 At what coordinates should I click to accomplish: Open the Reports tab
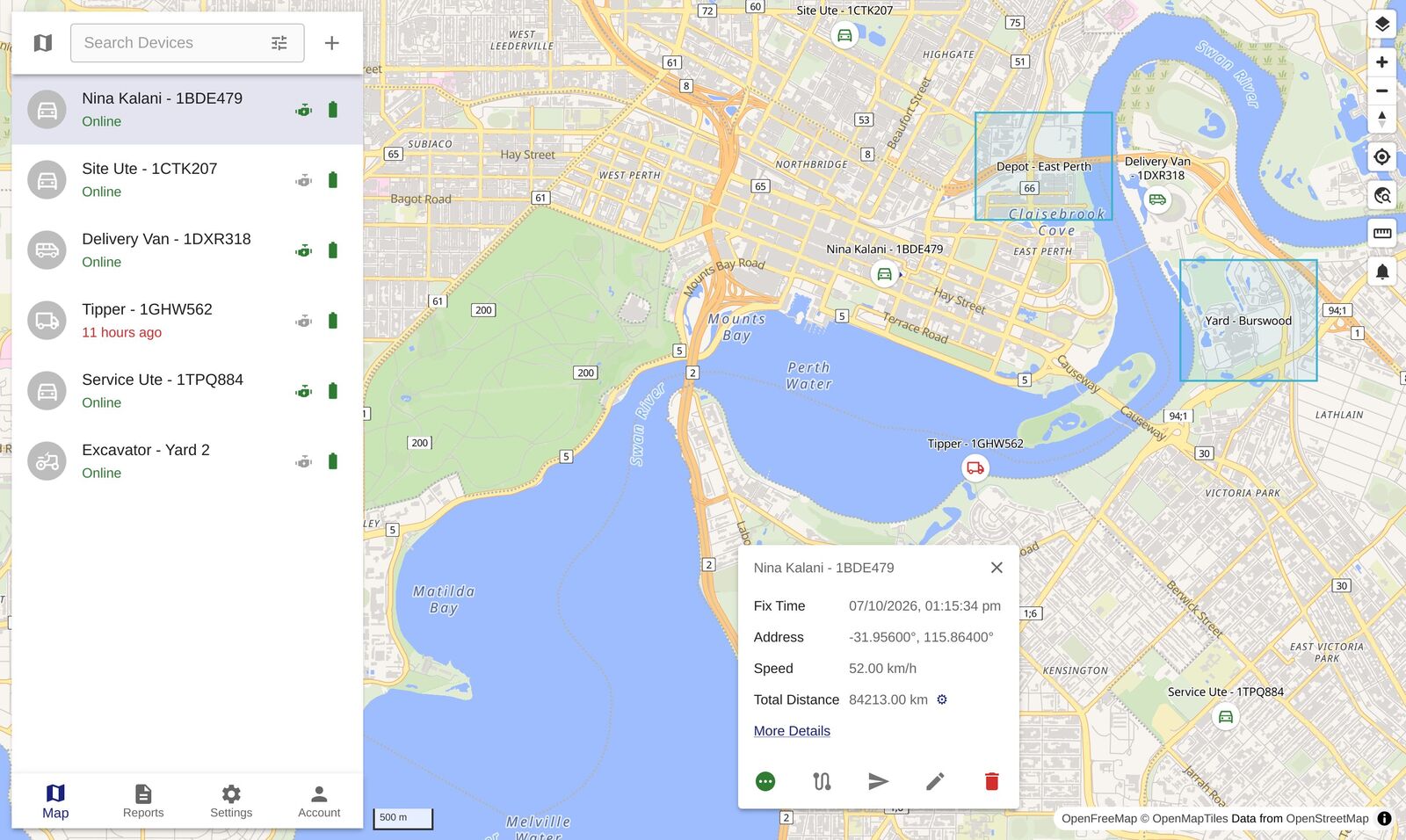click(143, 801)
